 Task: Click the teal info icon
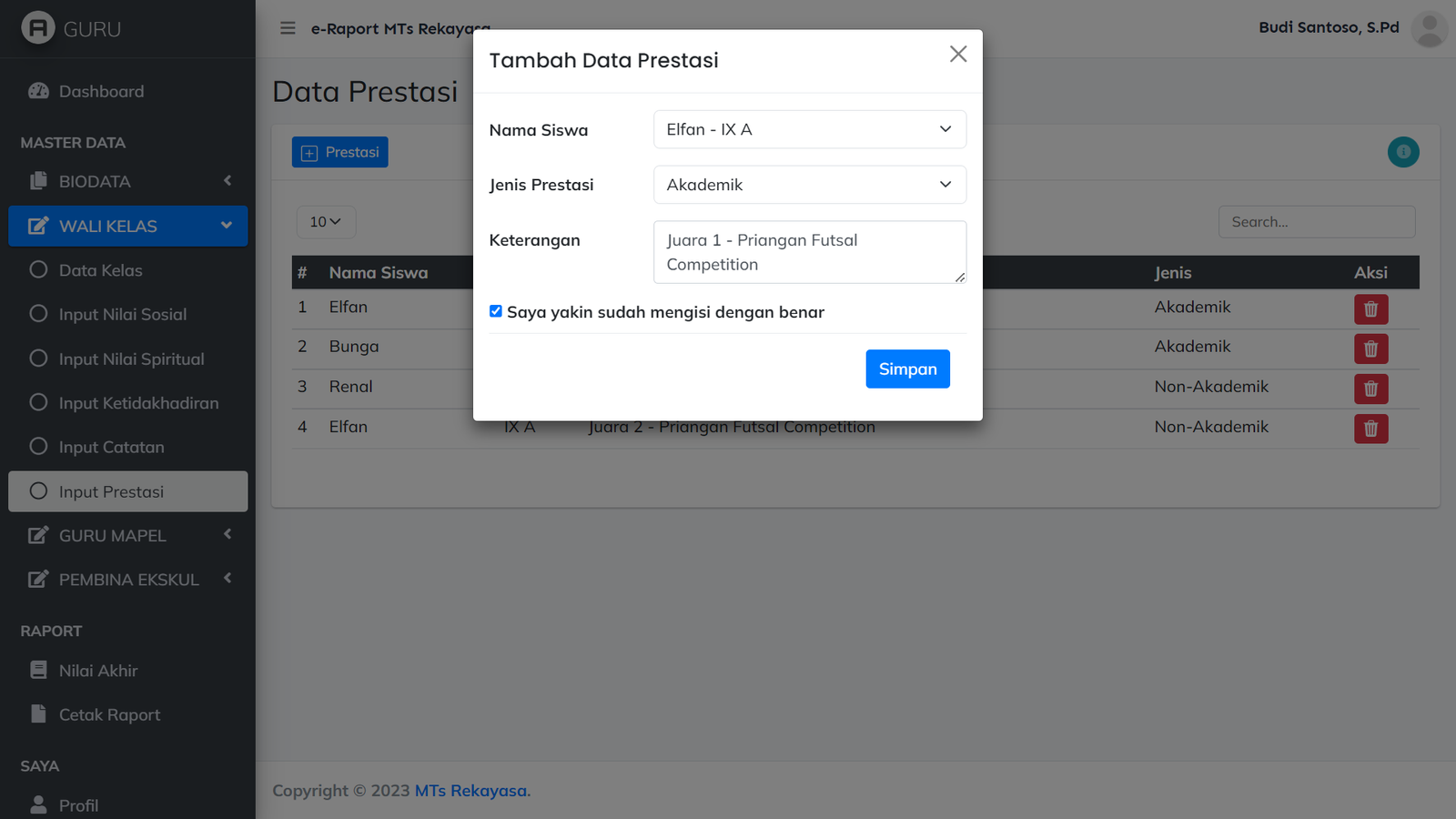(1403, 152)
